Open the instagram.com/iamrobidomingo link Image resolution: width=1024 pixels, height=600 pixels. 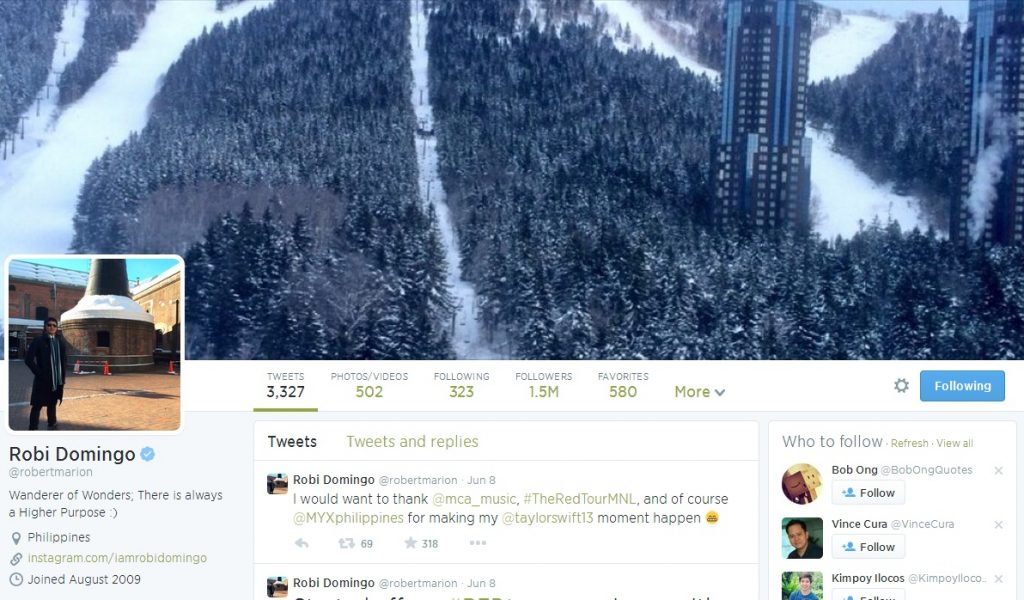click(117, 558)
